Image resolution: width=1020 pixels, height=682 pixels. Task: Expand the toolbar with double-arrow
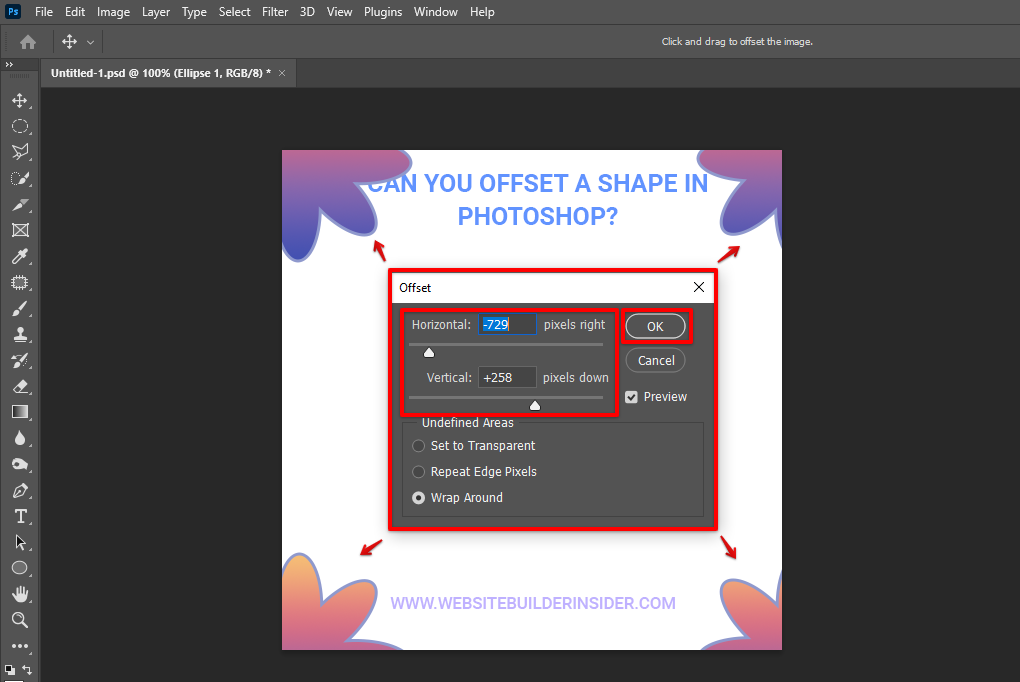[x=9, y=65]
